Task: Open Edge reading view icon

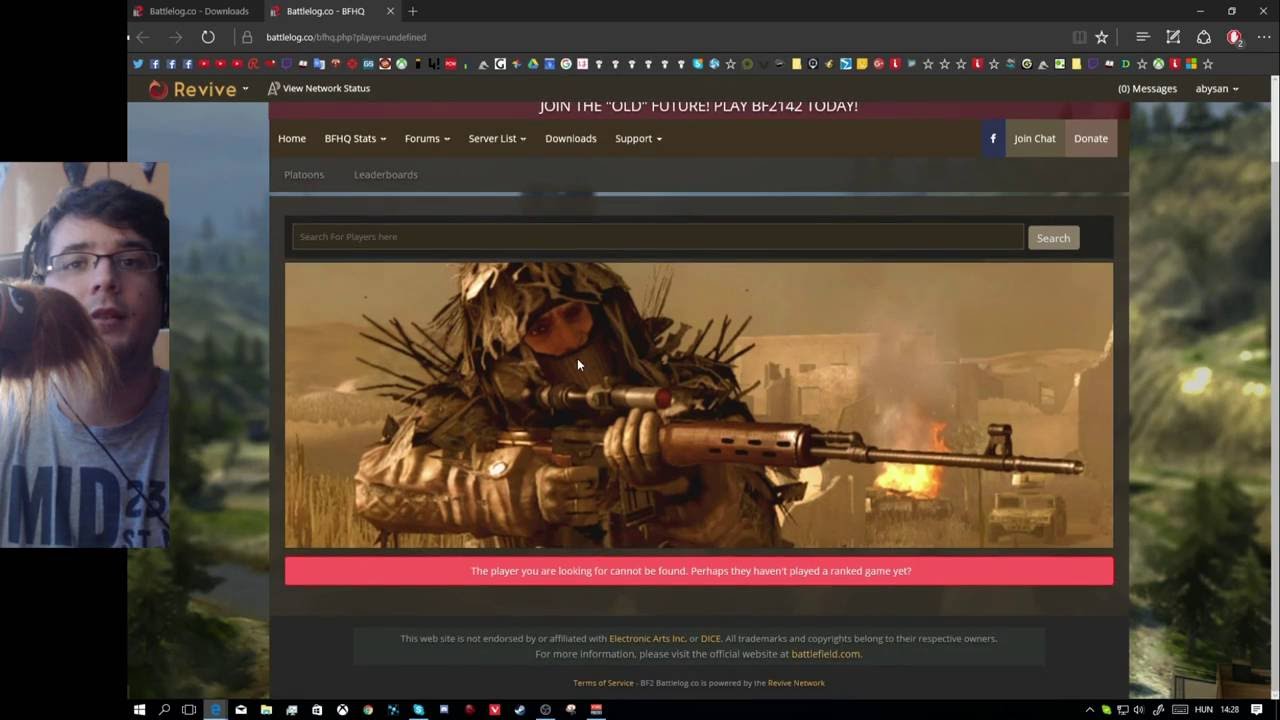Action: [x=1079, y=37]
